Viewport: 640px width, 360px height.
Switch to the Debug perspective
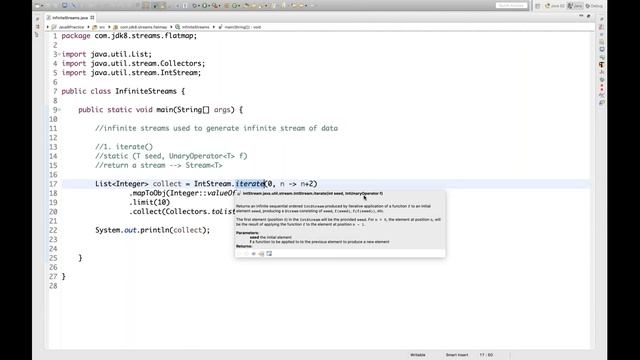click(594, 6)
